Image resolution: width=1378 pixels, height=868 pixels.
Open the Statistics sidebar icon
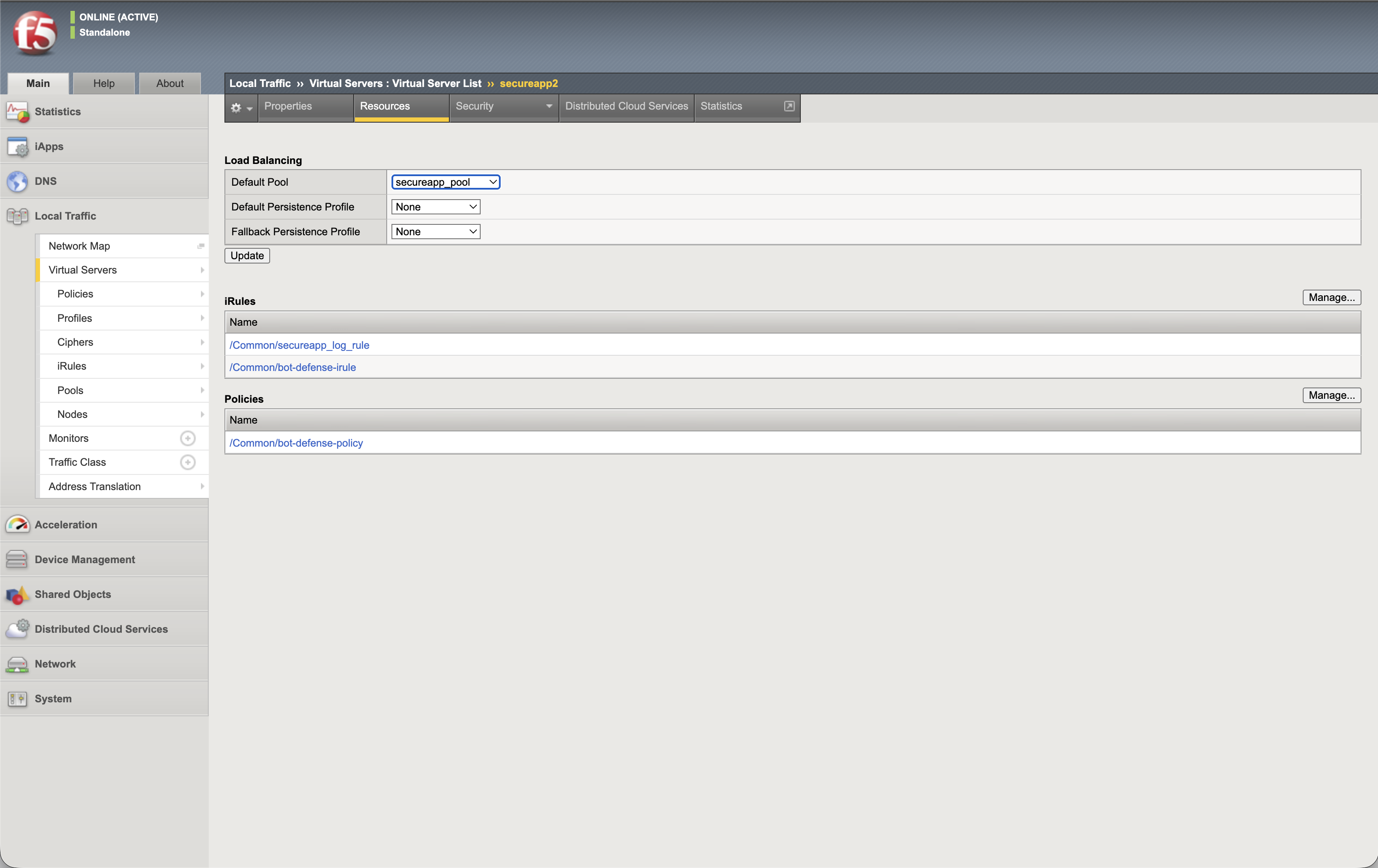point(17,112)
